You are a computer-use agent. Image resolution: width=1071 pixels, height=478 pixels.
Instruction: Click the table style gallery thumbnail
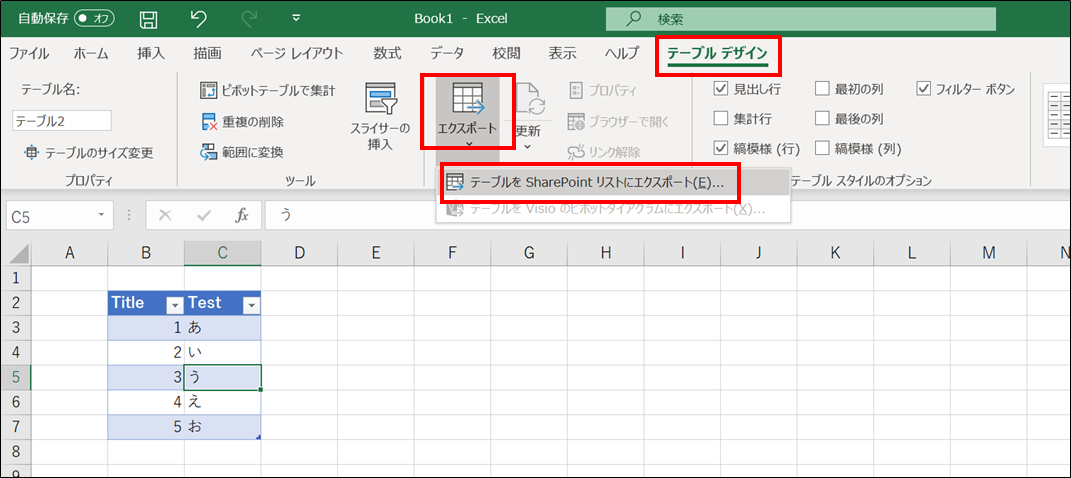pyautogui.click(x=1057, y=113)
